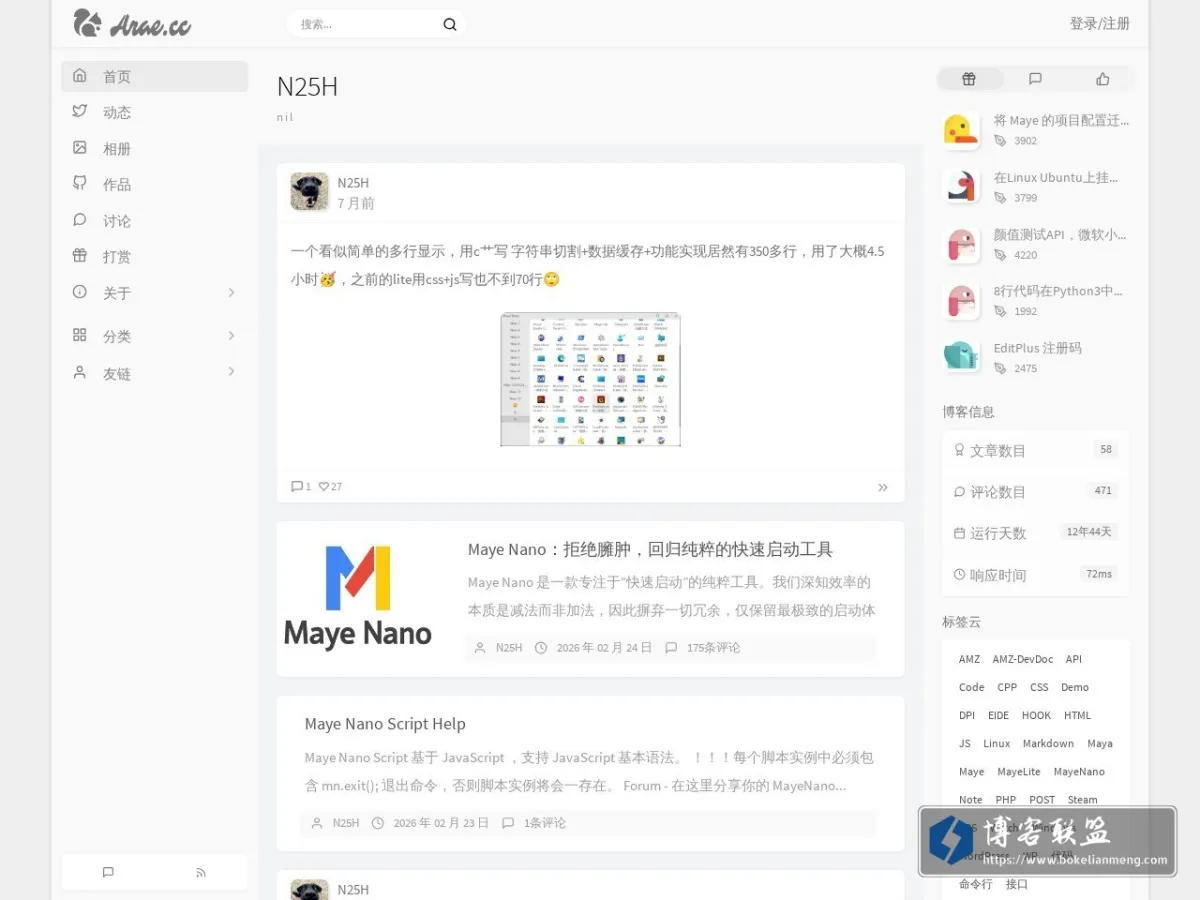Click the grid icon beside 分类
The width and height of the screenshot is (1200, 900).
pos(80,335)
